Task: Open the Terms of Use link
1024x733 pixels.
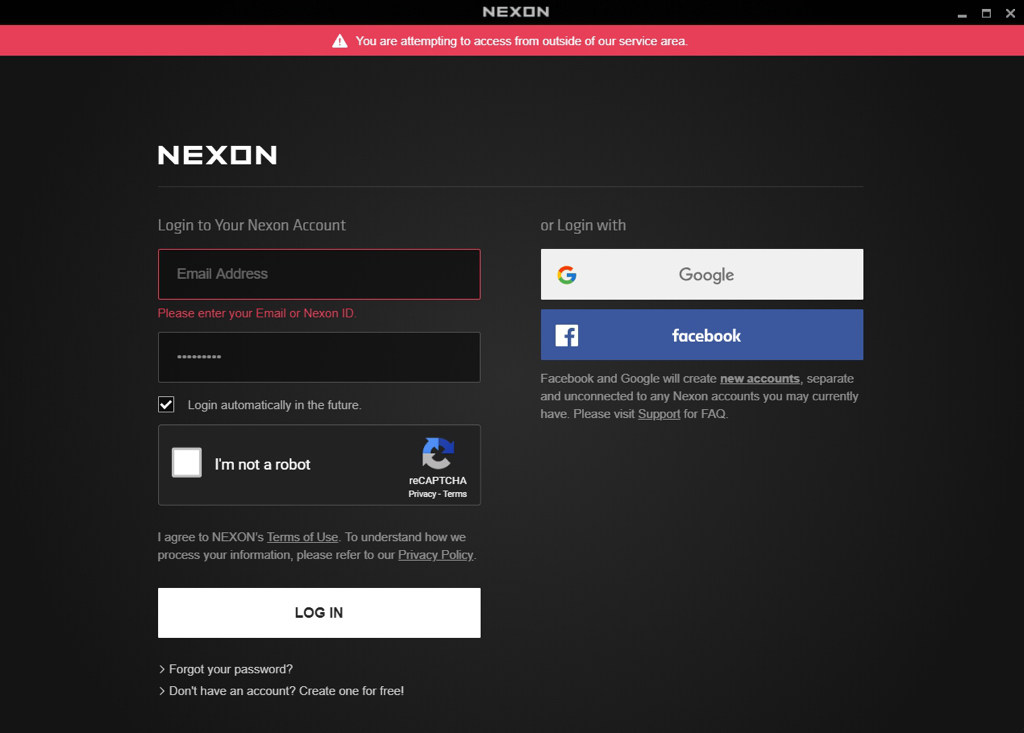Action: tap(302, 537)
